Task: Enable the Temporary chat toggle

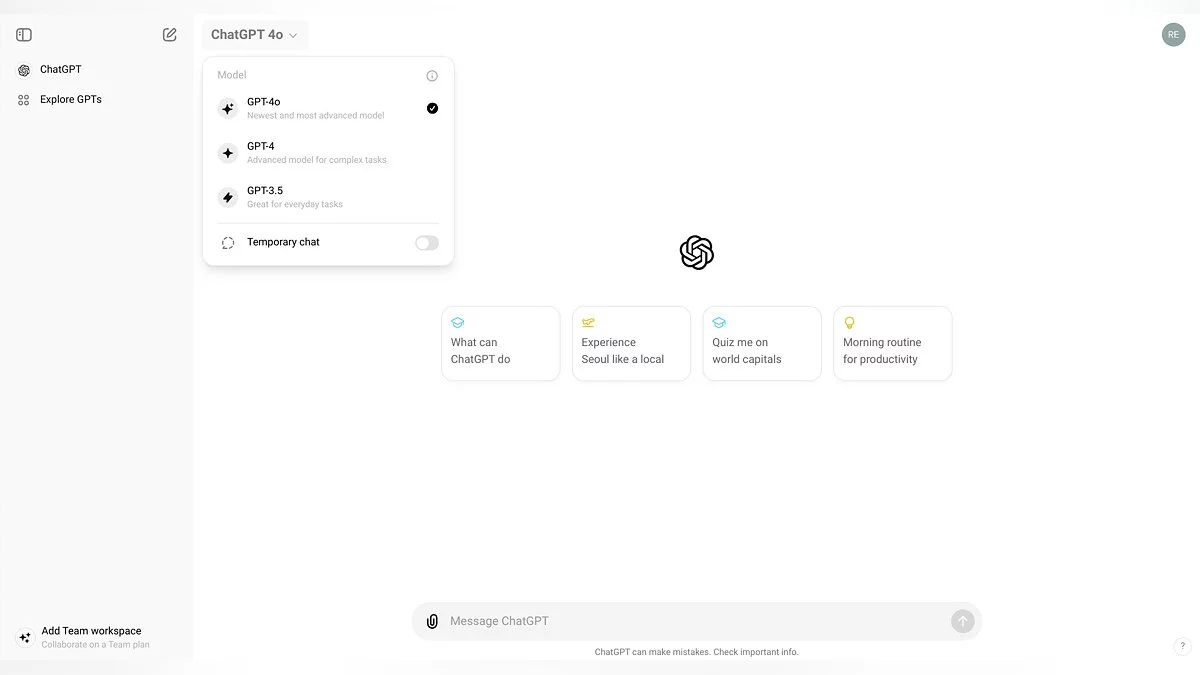Action: tap(427, 243)
